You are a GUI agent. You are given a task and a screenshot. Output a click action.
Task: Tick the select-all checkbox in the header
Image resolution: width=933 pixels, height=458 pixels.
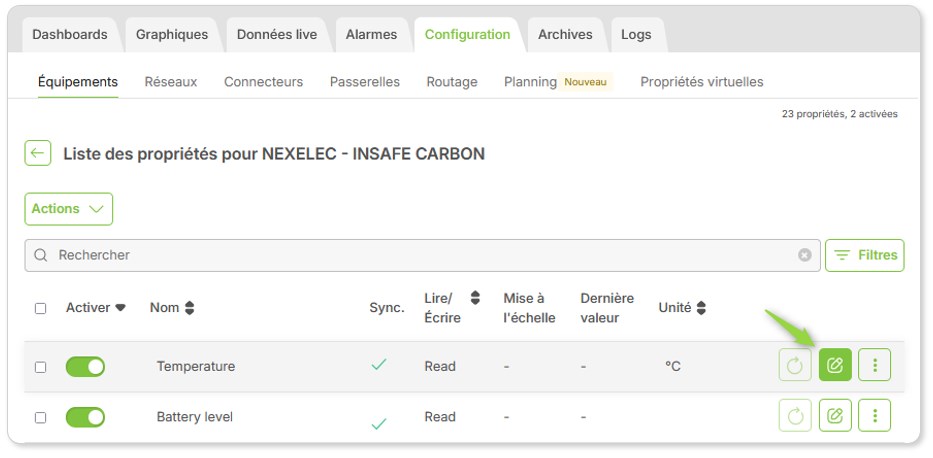(40, 308)
